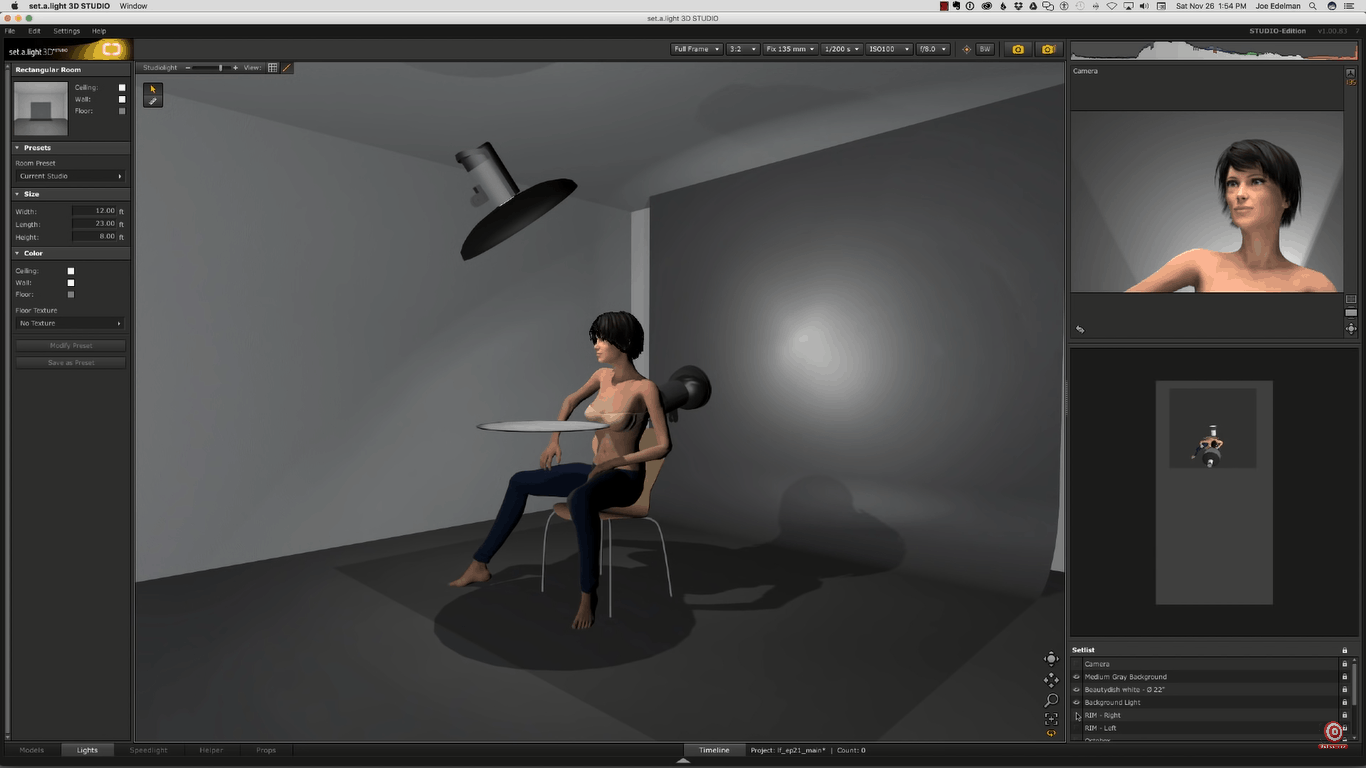Click the Setlist header lock icon
The height and width of the screenshot is (768, 1366).
1344,650
